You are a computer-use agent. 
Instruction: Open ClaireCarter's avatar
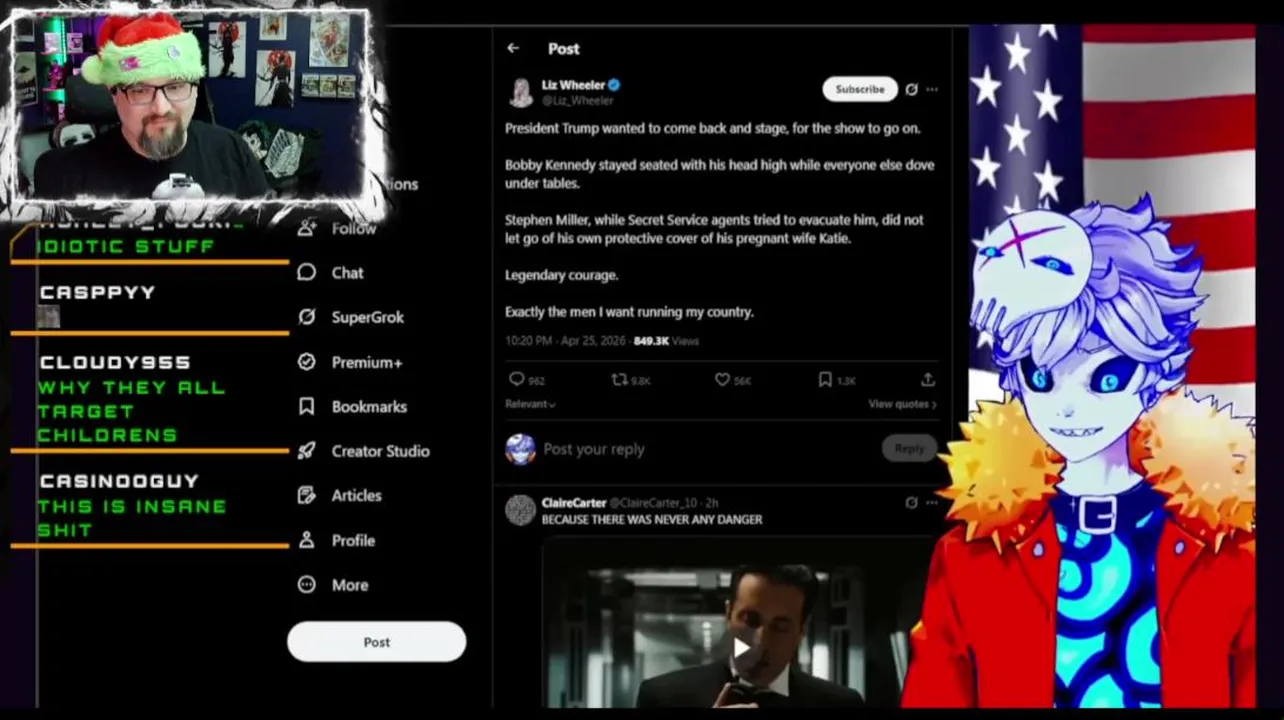tap(520, 510)
